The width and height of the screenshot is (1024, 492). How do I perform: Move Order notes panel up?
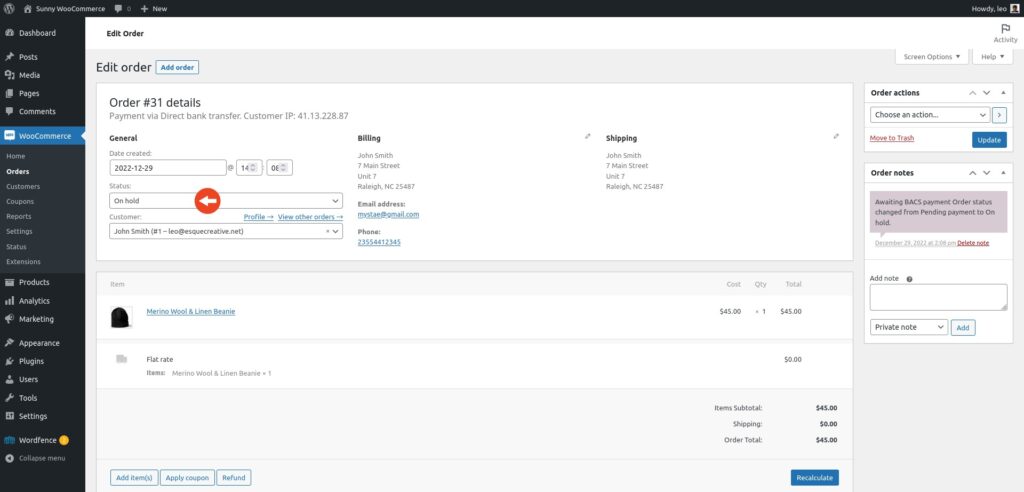(972, 172)
